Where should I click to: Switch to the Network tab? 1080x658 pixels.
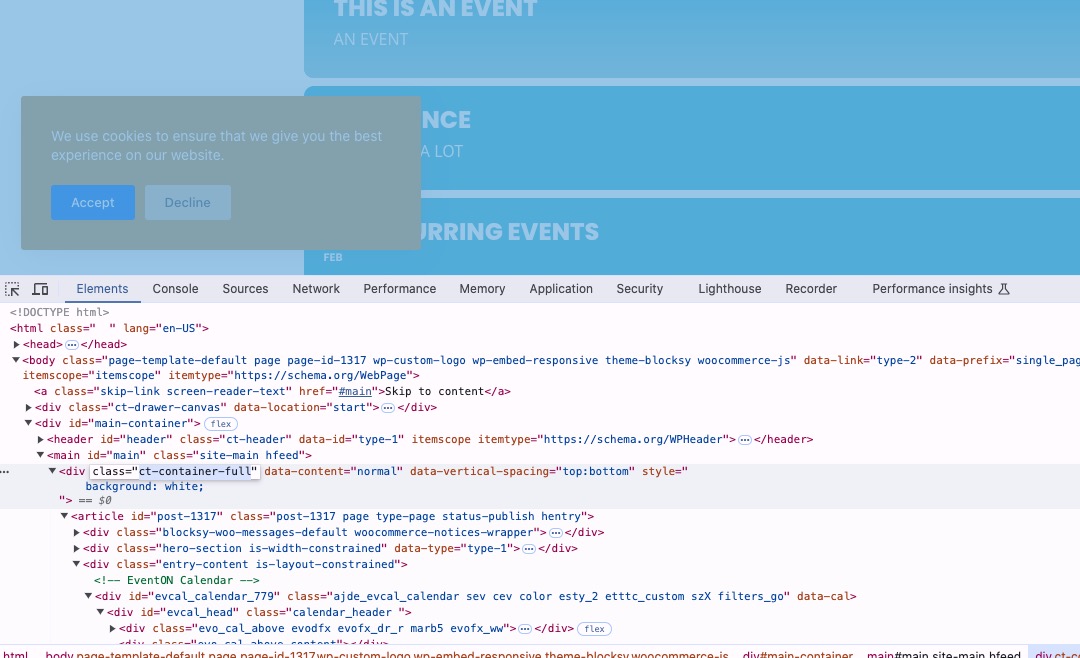[316, 289]
